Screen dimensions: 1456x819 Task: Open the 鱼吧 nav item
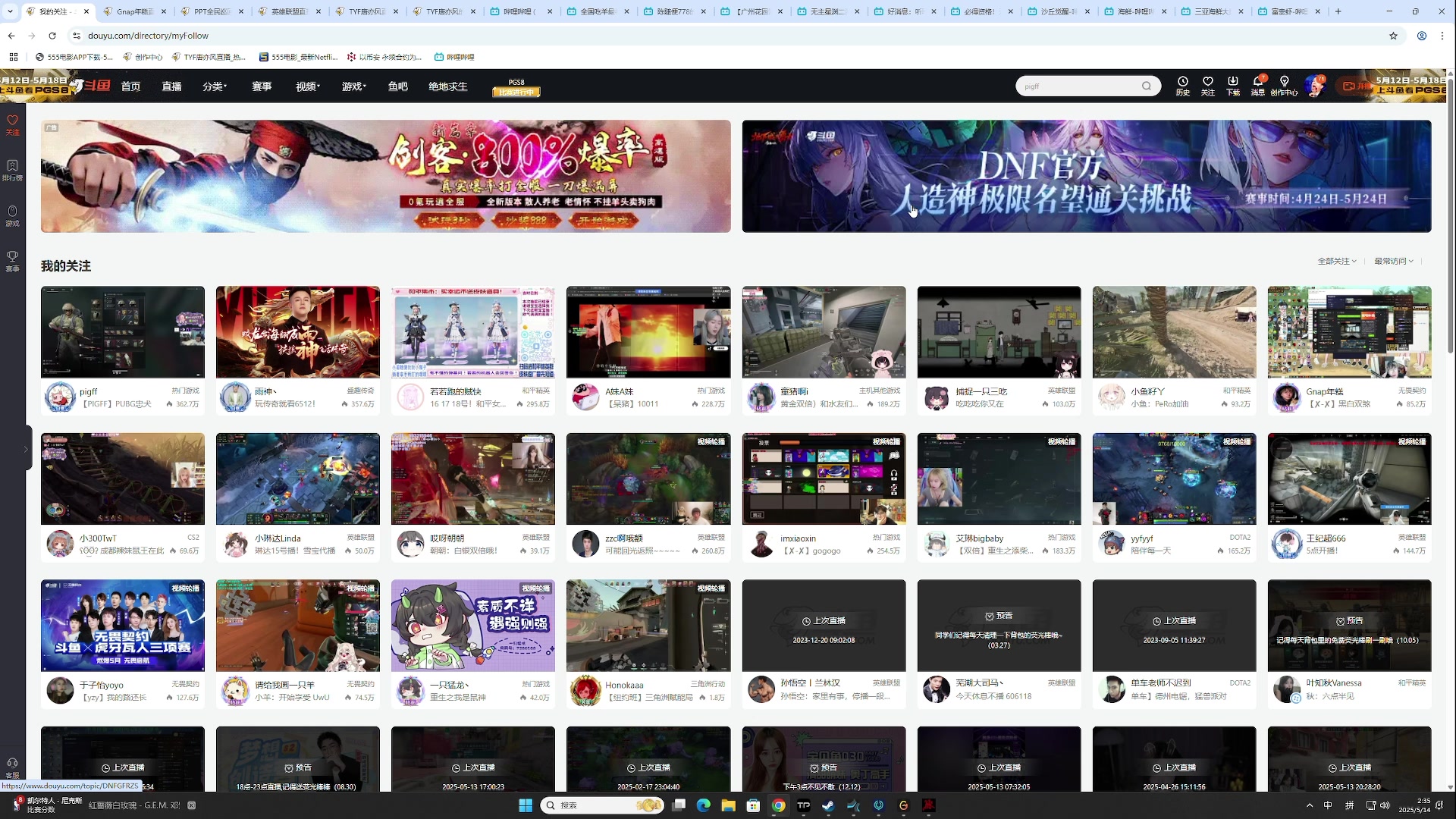pos(398,86)
